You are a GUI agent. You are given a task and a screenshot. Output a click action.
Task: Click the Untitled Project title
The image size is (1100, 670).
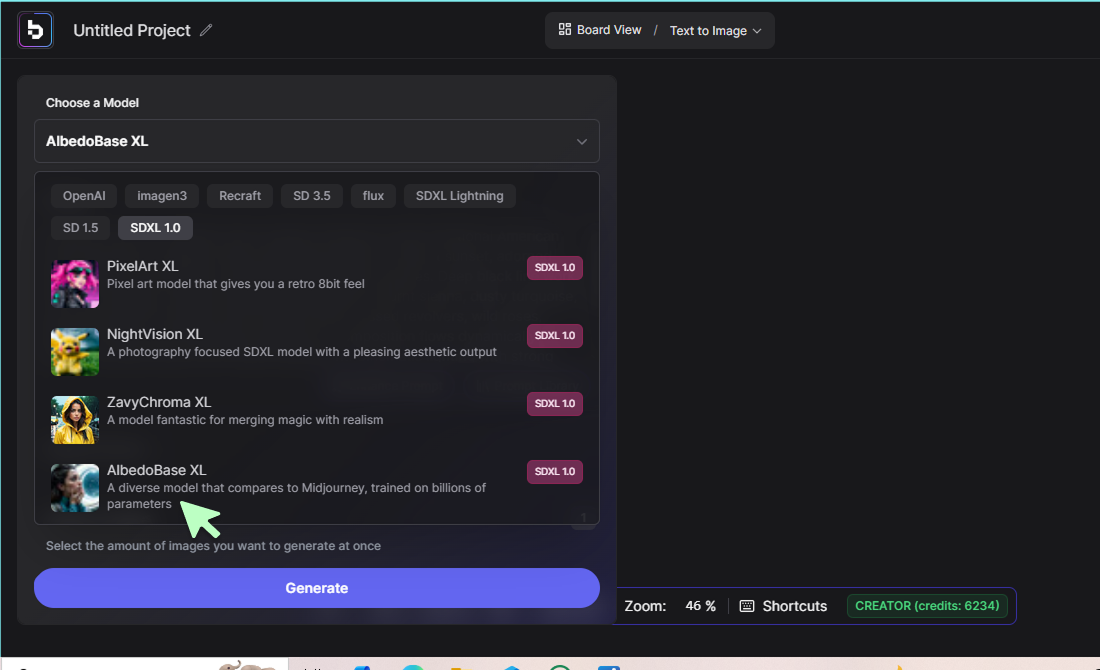click(132, 30)
